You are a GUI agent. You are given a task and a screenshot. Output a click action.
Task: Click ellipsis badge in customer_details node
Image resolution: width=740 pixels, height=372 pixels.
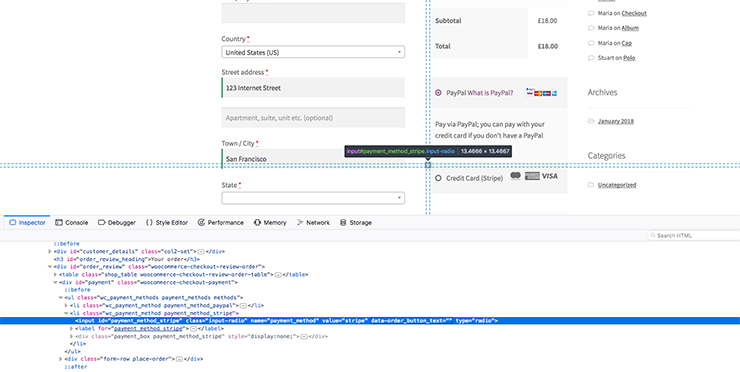201,252
